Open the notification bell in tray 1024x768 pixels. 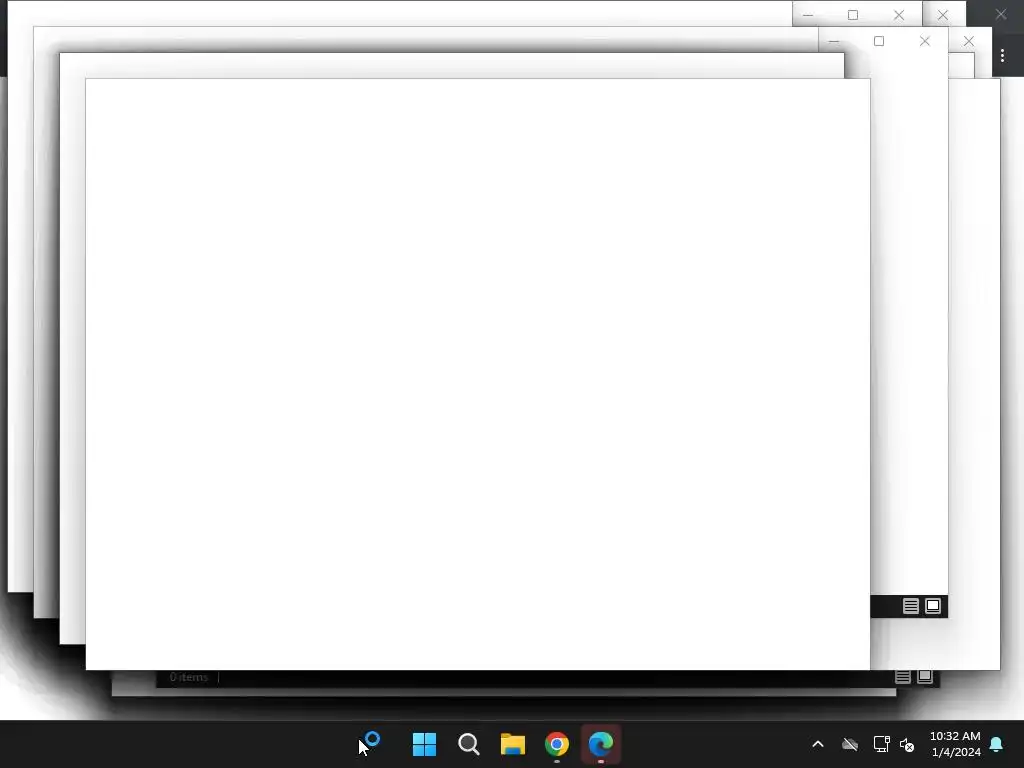click(997, 744)
